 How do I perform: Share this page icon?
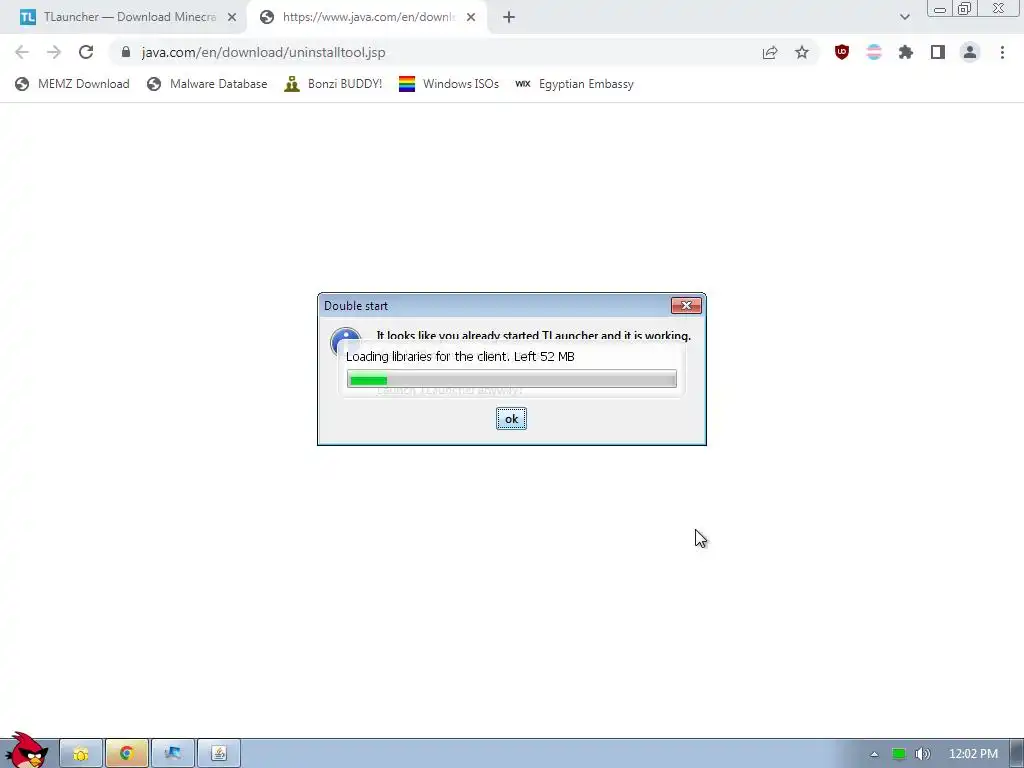coord(770,52)
